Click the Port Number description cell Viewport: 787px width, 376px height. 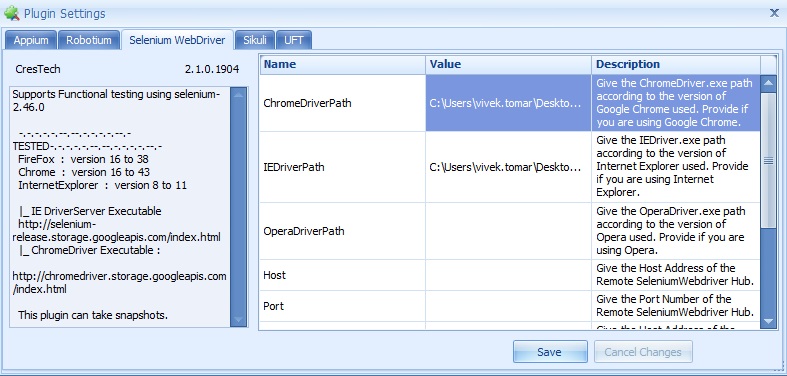pyautogui.click(x=676, y=306)
